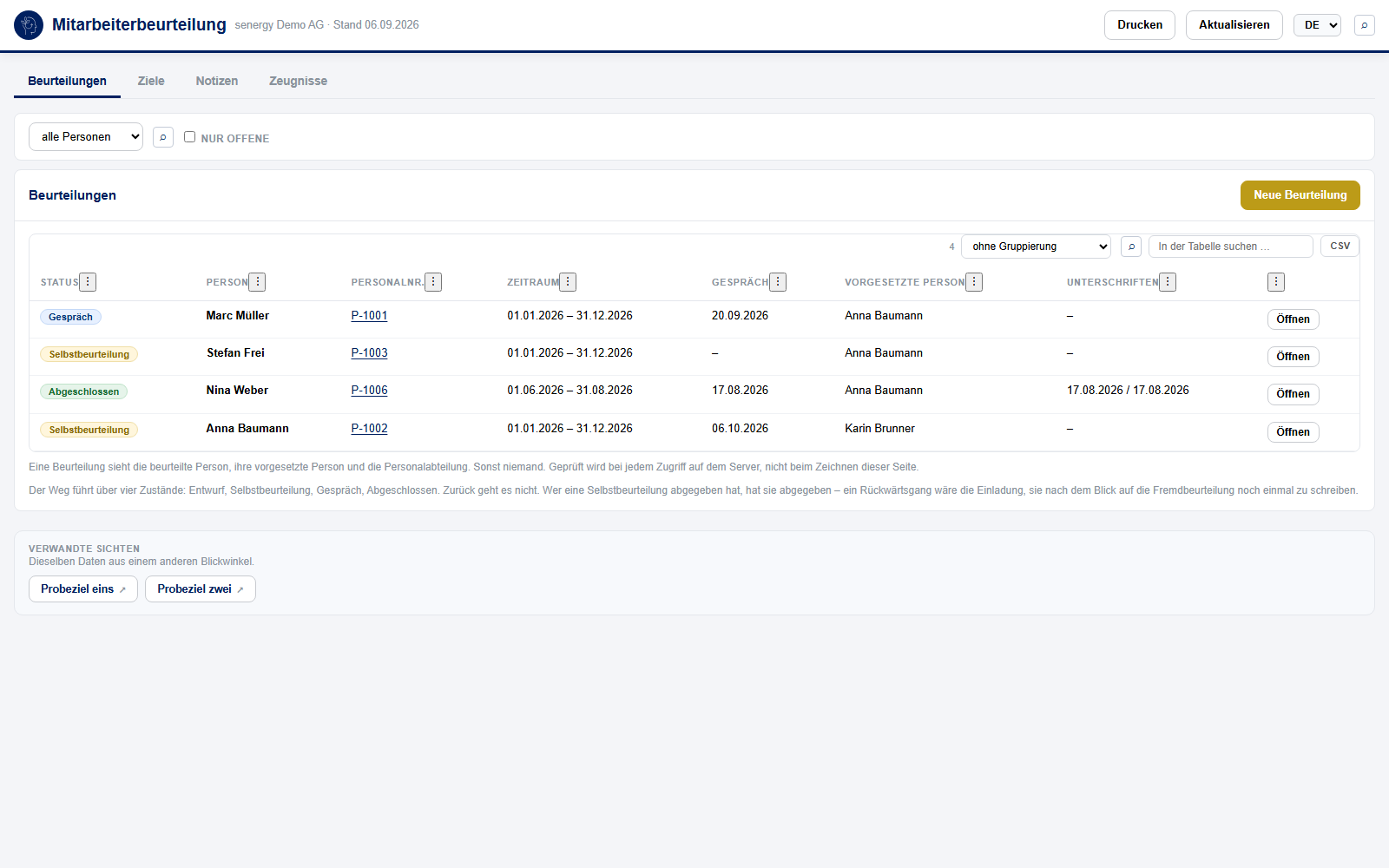Export the table with the CSV button
Viewport: 1389px width, 868px height.
pos(1340,247)
